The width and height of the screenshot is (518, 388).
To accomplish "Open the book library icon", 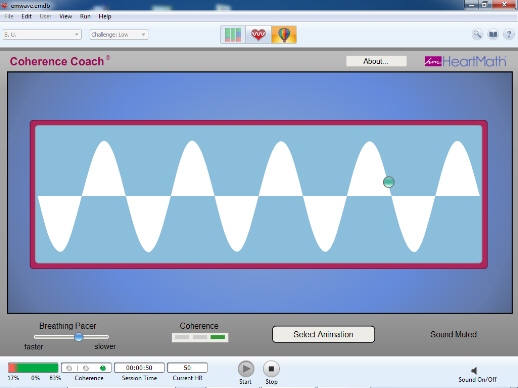I will coord(493,34).
